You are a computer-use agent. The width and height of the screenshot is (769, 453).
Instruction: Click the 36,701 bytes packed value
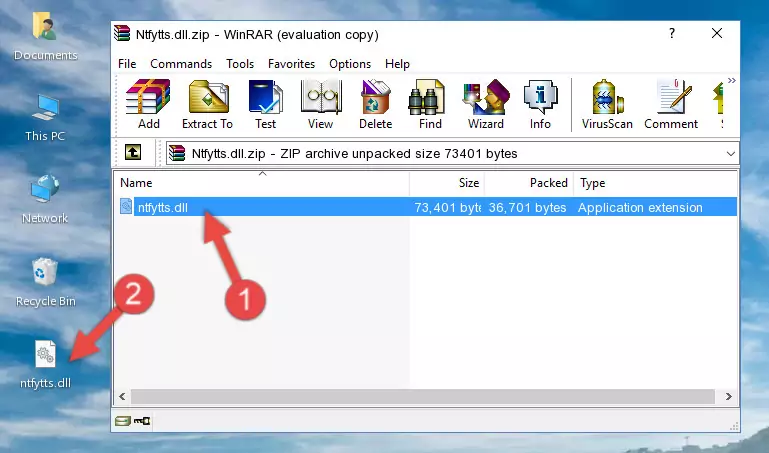tap(527, 207)
